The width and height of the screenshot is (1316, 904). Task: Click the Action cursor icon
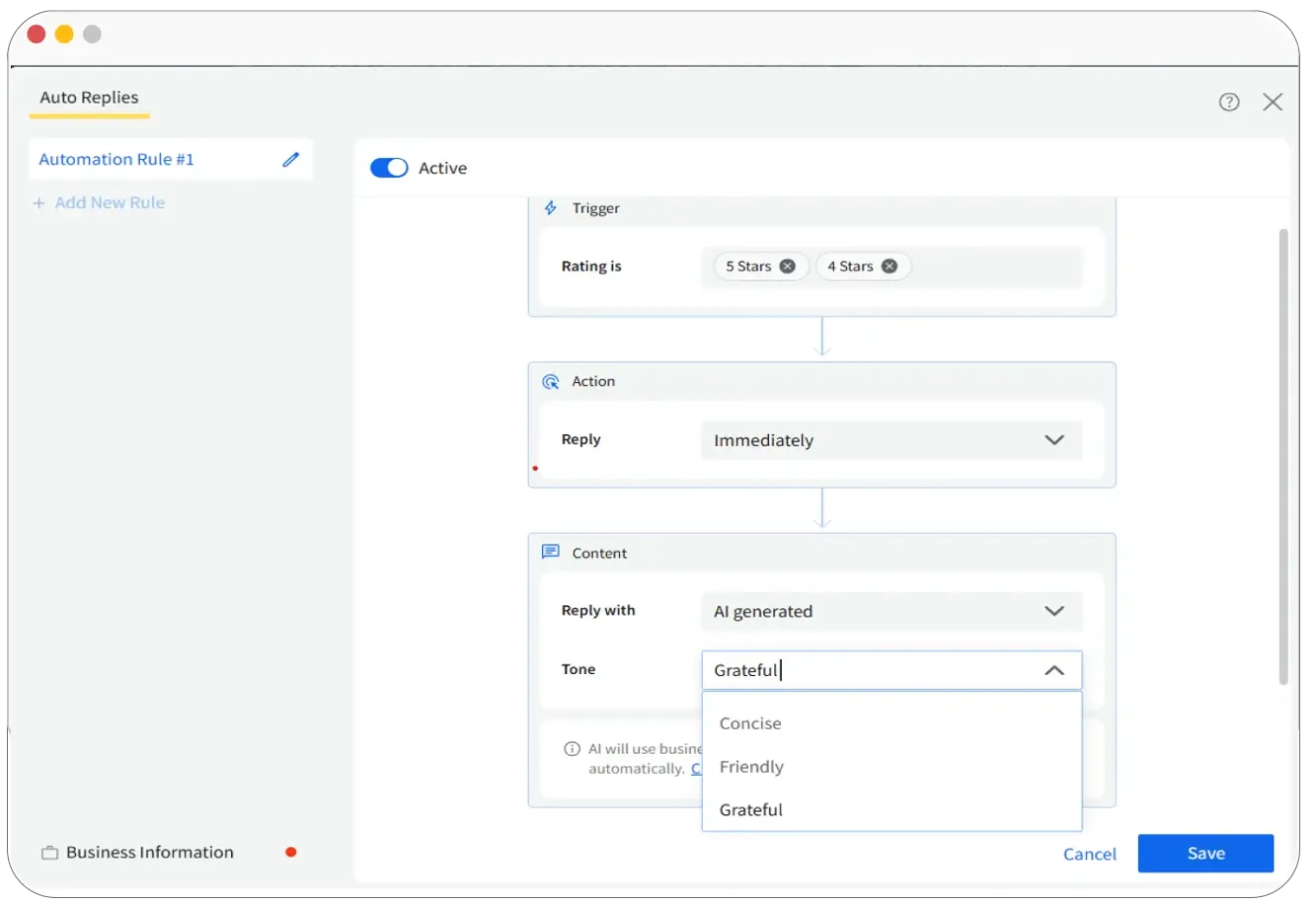tap(551, 382)
